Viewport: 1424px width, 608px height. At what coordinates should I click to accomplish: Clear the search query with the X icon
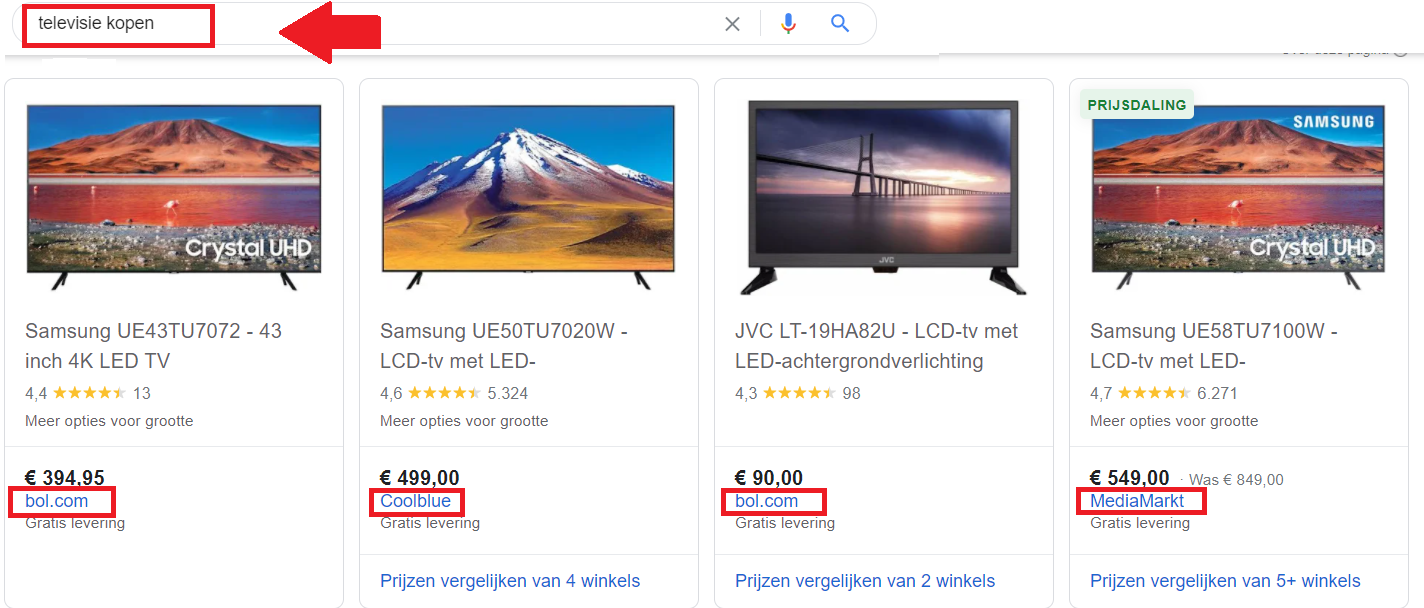click(732, 23)
